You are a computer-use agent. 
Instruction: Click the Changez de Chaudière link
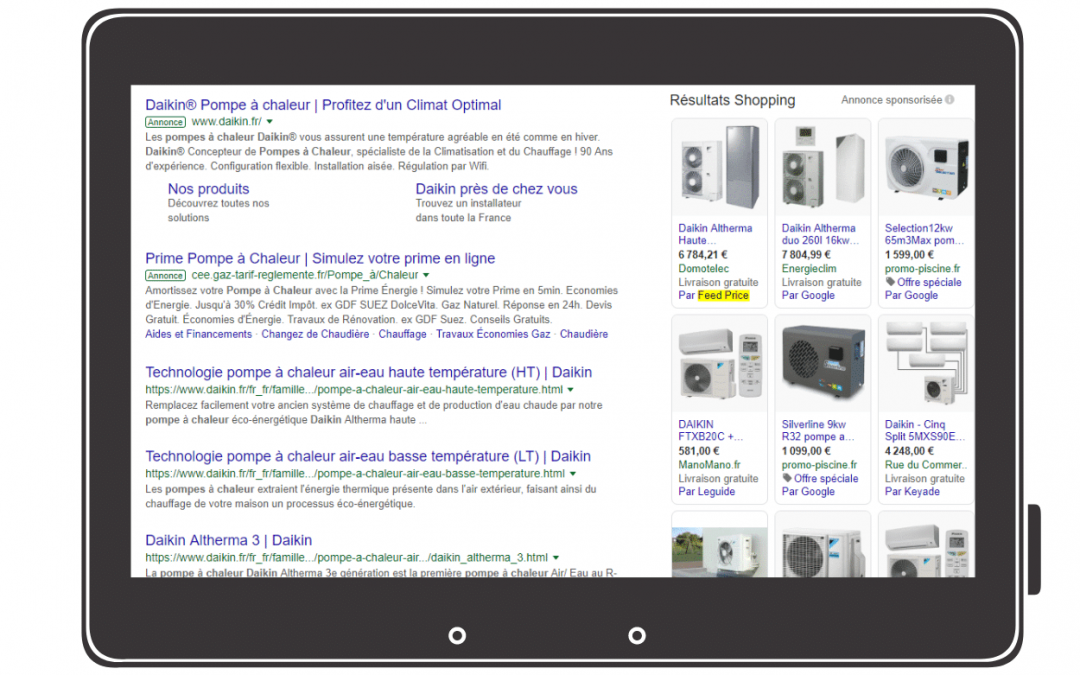coord(315,334)
